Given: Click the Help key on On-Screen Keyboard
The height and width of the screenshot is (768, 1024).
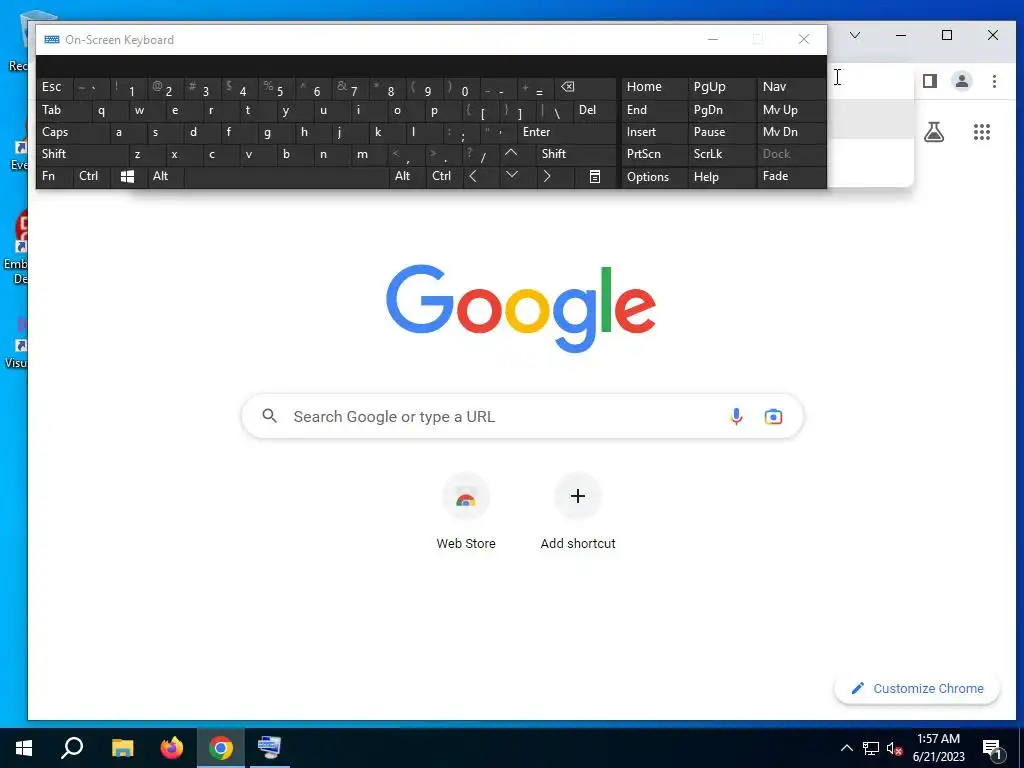Looking at the screenshot, I should pyautogui.click(x=722, y=176).
